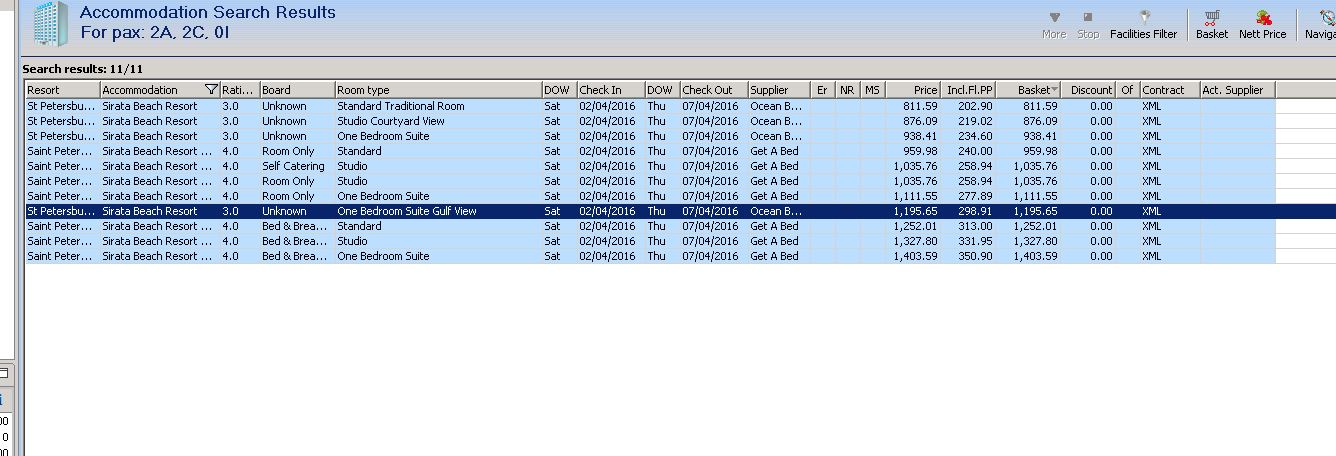Sort by Act. Supplier column header

[1238, 90]
